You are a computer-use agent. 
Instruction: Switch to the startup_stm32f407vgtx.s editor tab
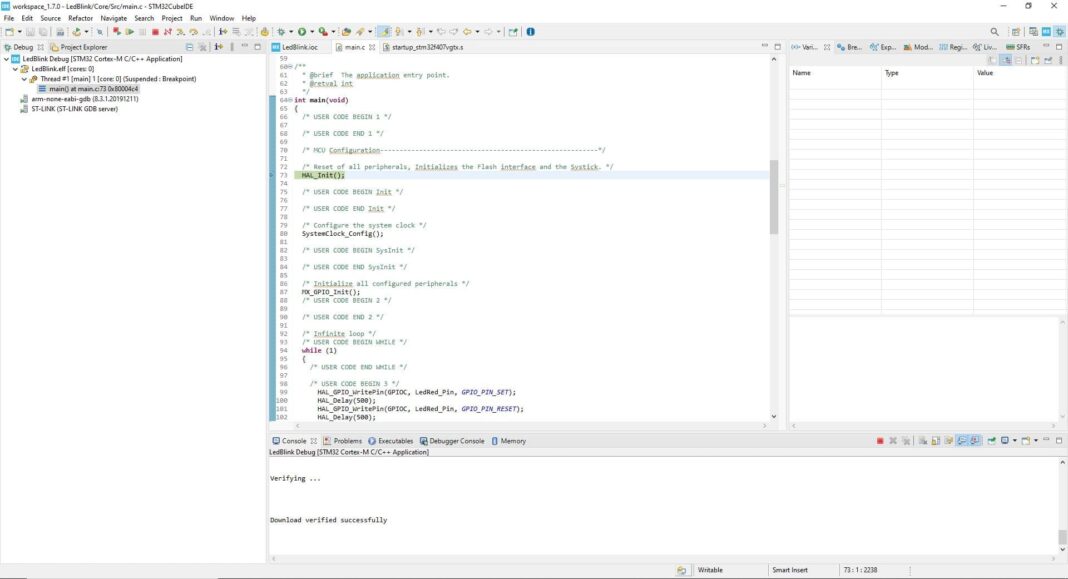click(x=427, y=47)
